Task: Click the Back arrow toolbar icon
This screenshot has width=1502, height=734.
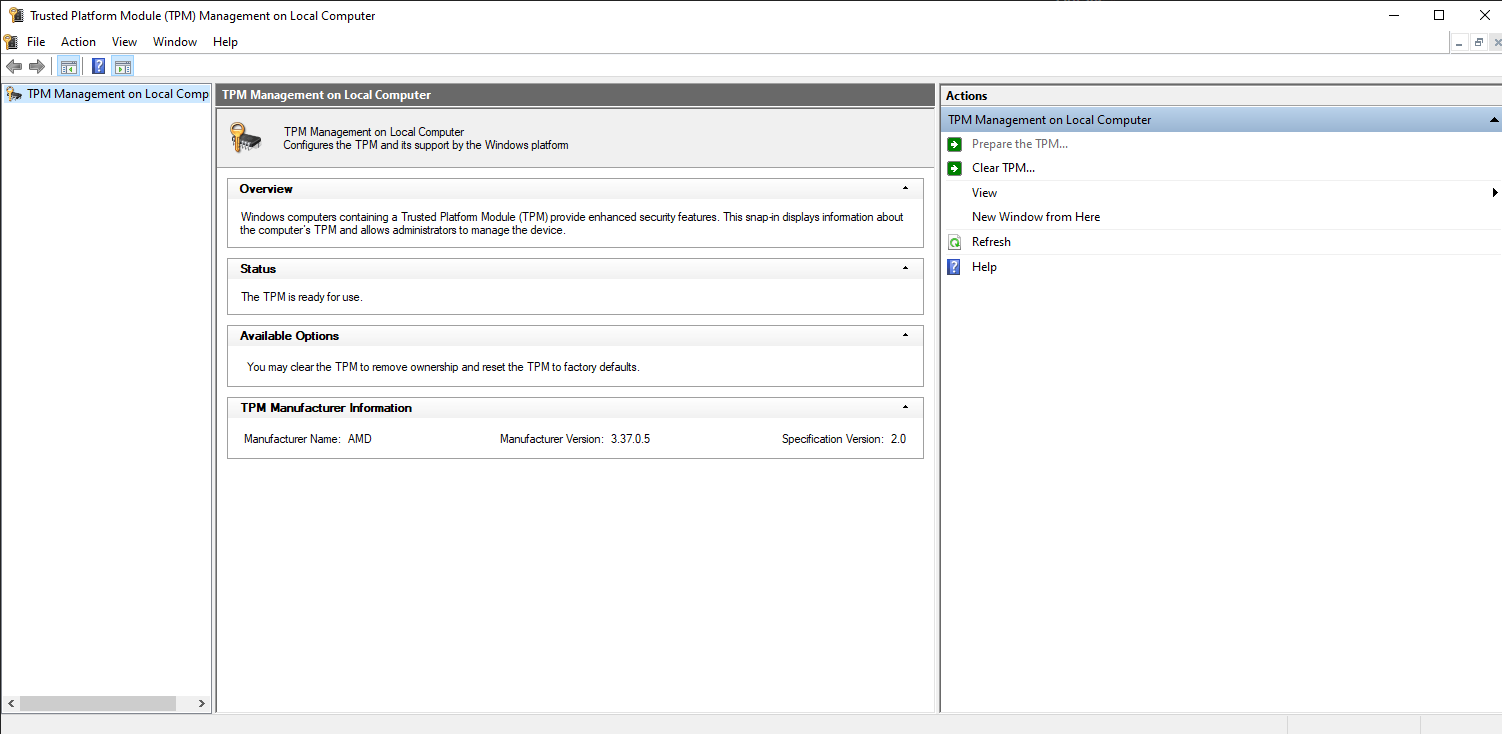Action: (14, 67)
